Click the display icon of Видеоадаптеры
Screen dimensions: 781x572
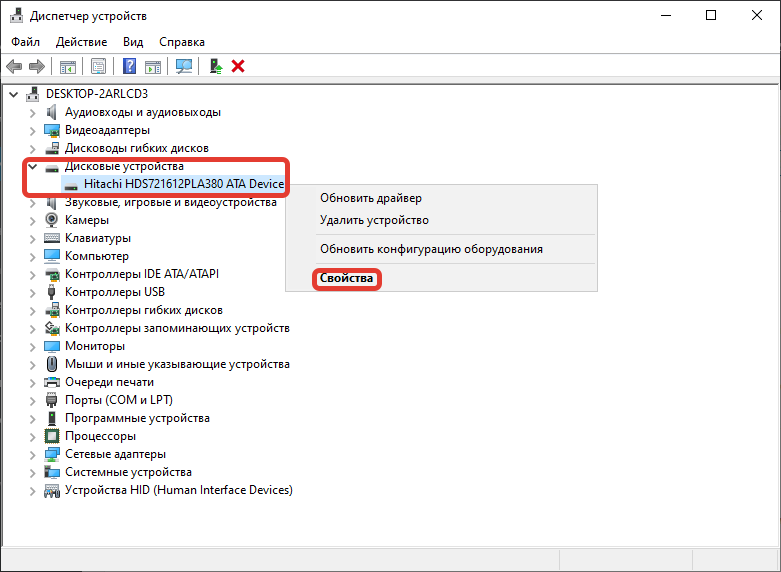pos(52,131)
